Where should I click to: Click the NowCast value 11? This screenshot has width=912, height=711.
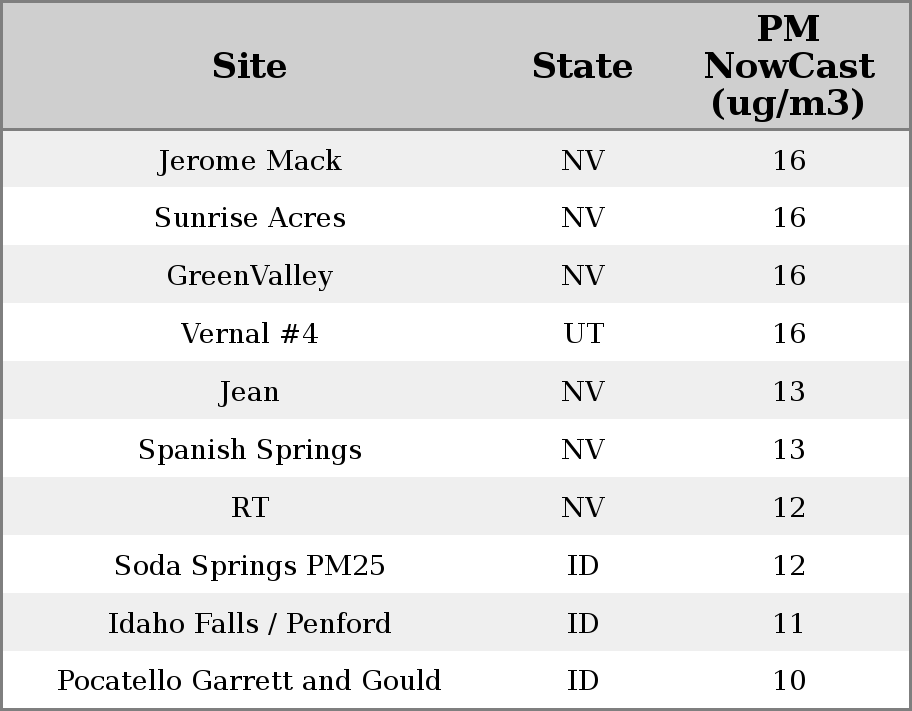click(x=788, y=624)
